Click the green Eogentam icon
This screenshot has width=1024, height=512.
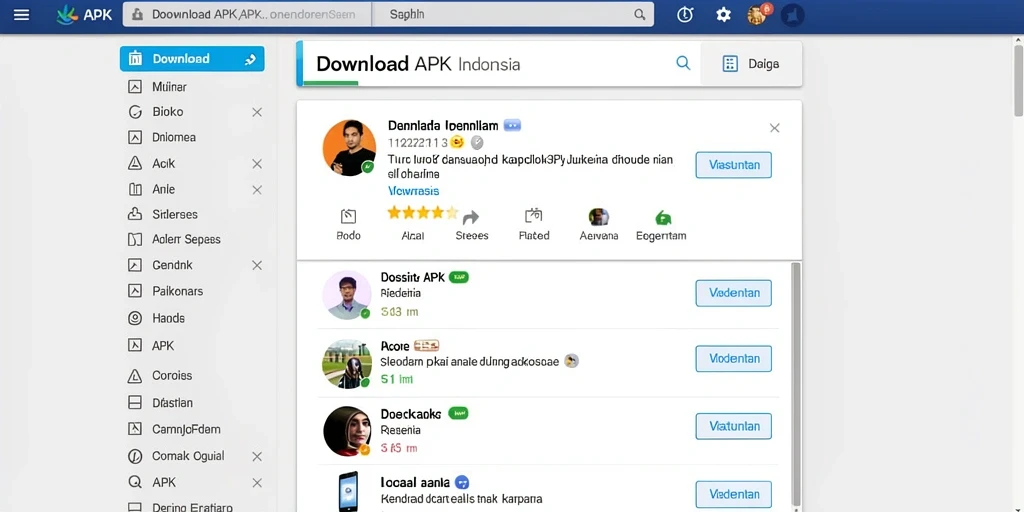pos(662,217)
